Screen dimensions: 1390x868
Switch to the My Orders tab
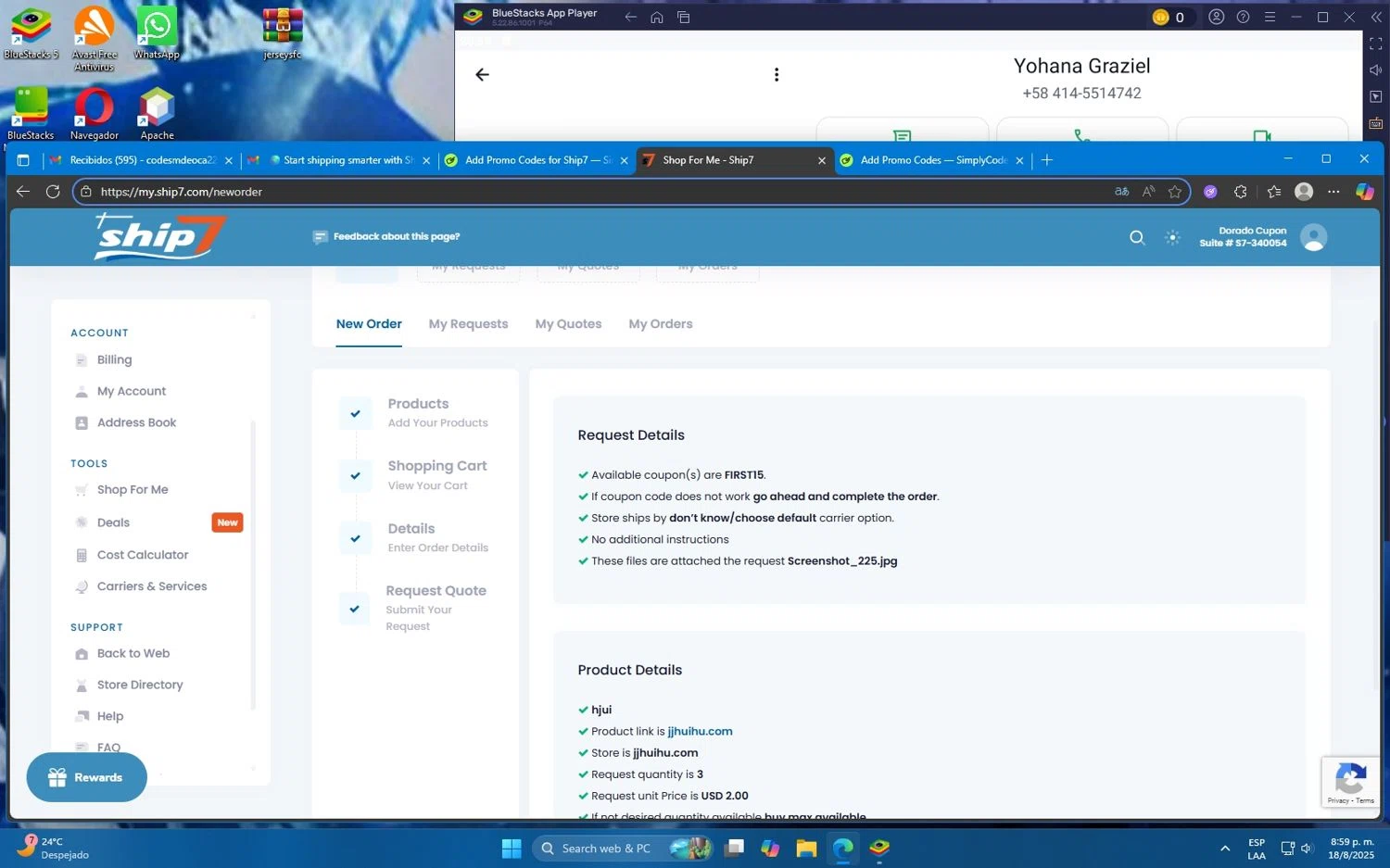(x=661, y=324)
